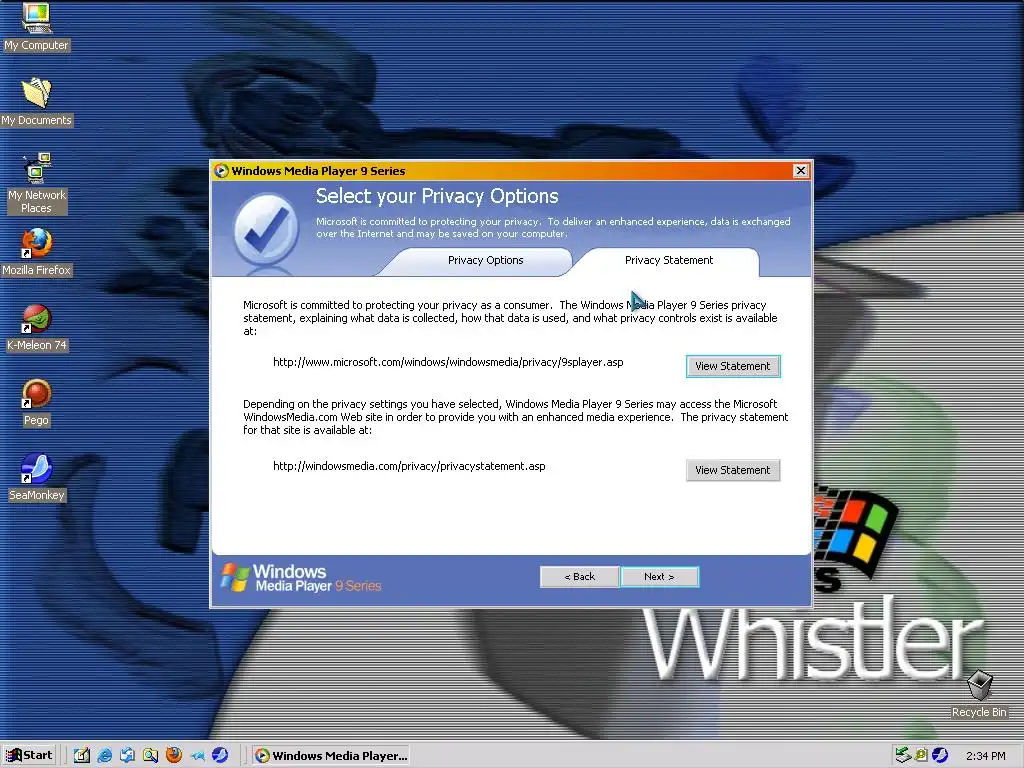Launch Firefox from quick launch bar
This screenshot has width=1024, height=768.
pos(174,755)
